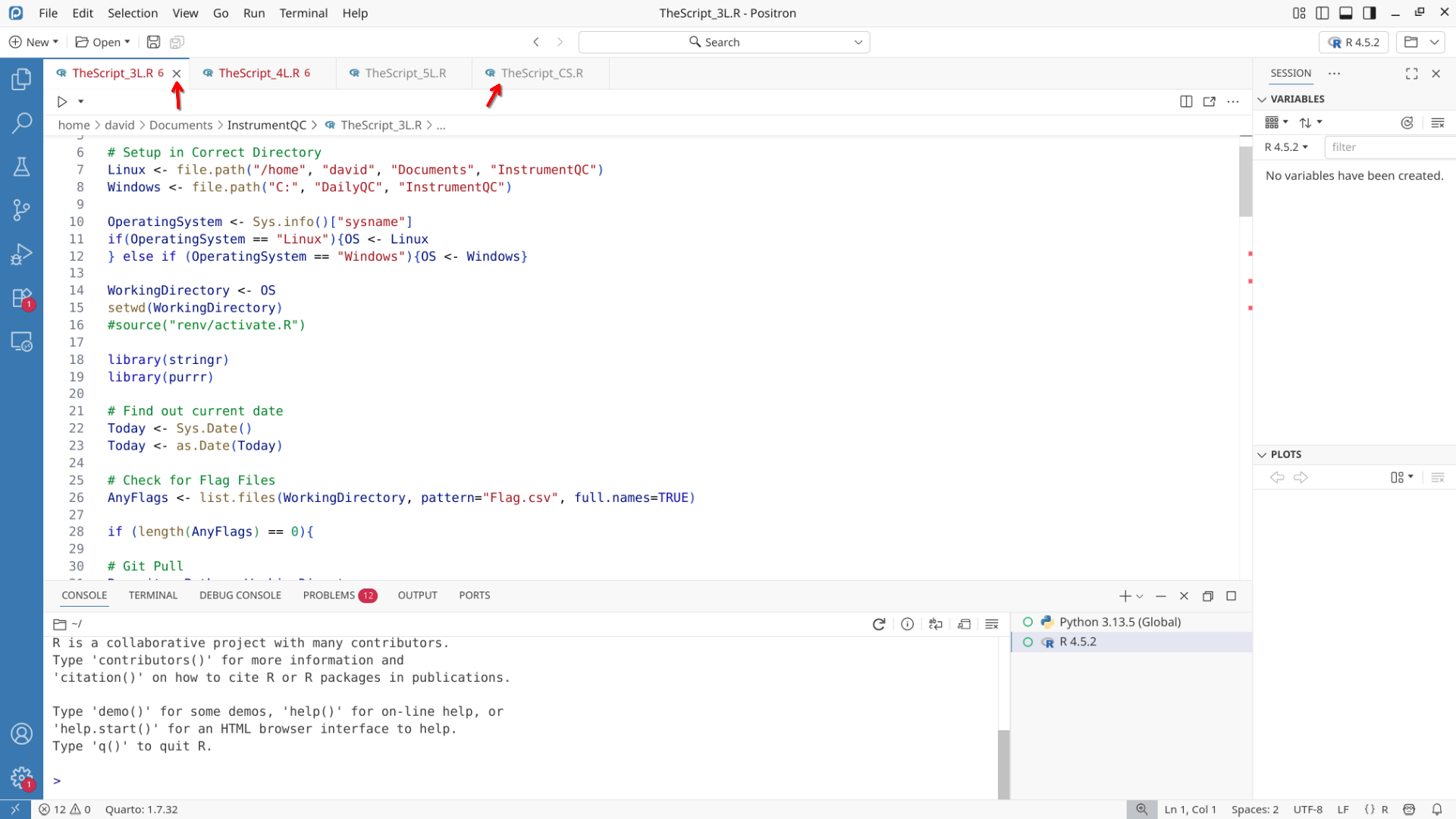Viewport: 1456px width, 819px height.
Task: Open the Terminal menu
Action: 303,13
